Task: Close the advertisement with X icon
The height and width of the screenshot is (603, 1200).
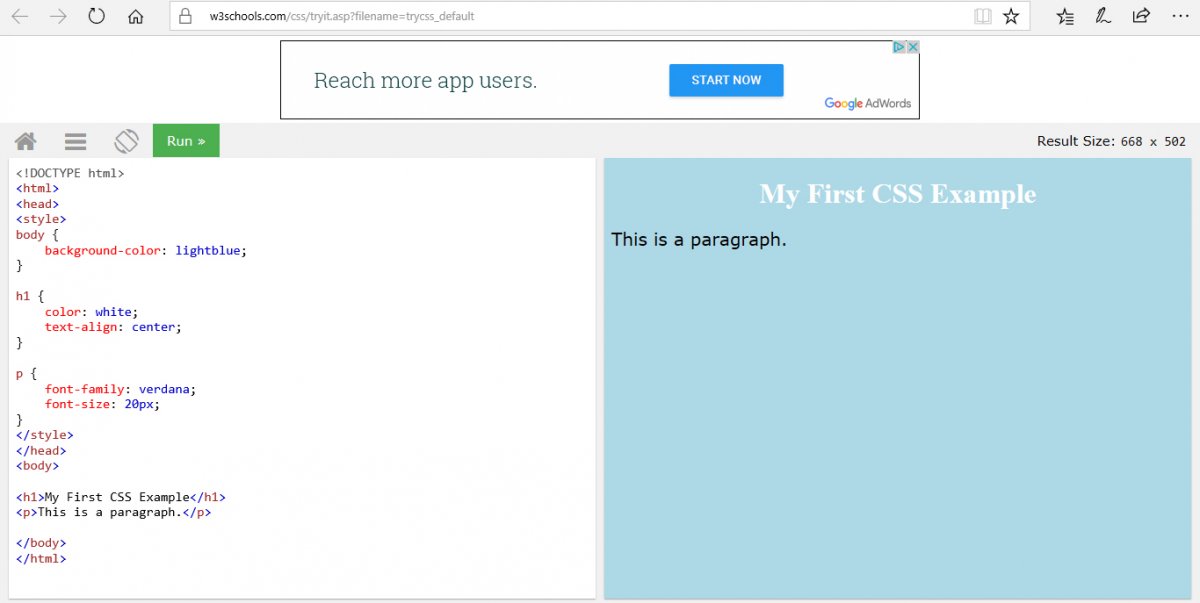Action: (x=912, y=47)
